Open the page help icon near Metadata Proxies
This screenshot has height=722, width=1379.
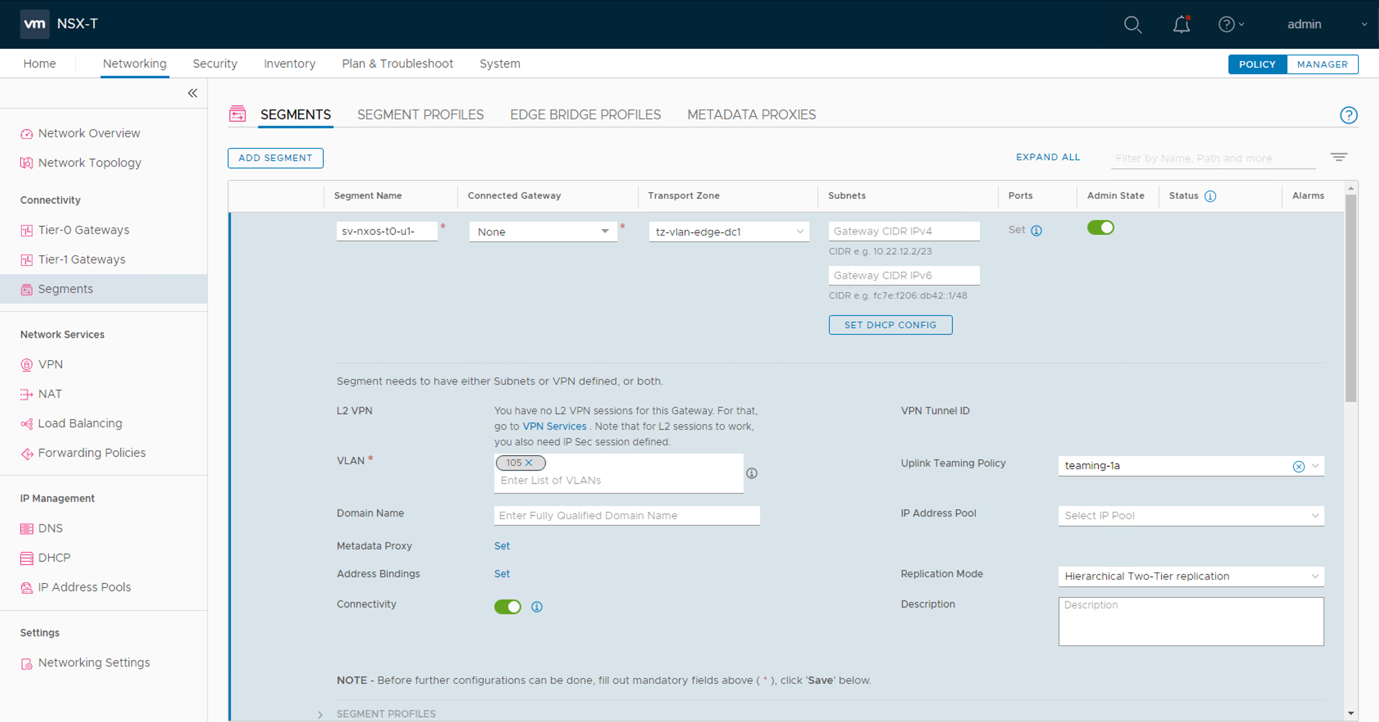coord(1348,115)
